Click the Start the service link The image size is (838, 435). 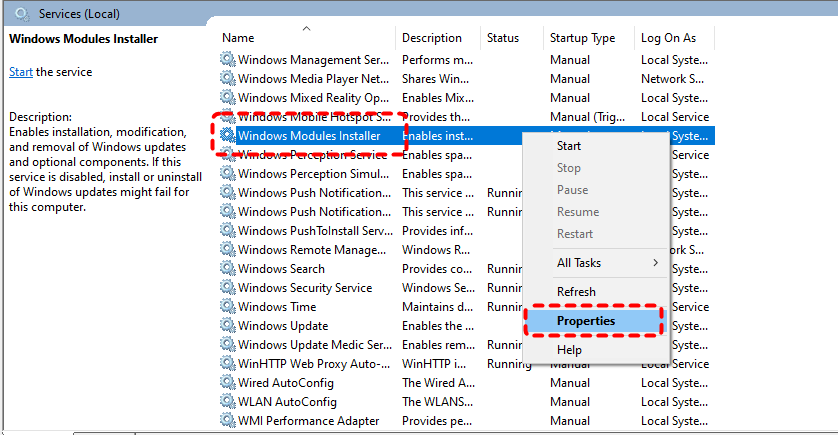tap(21, 72)
